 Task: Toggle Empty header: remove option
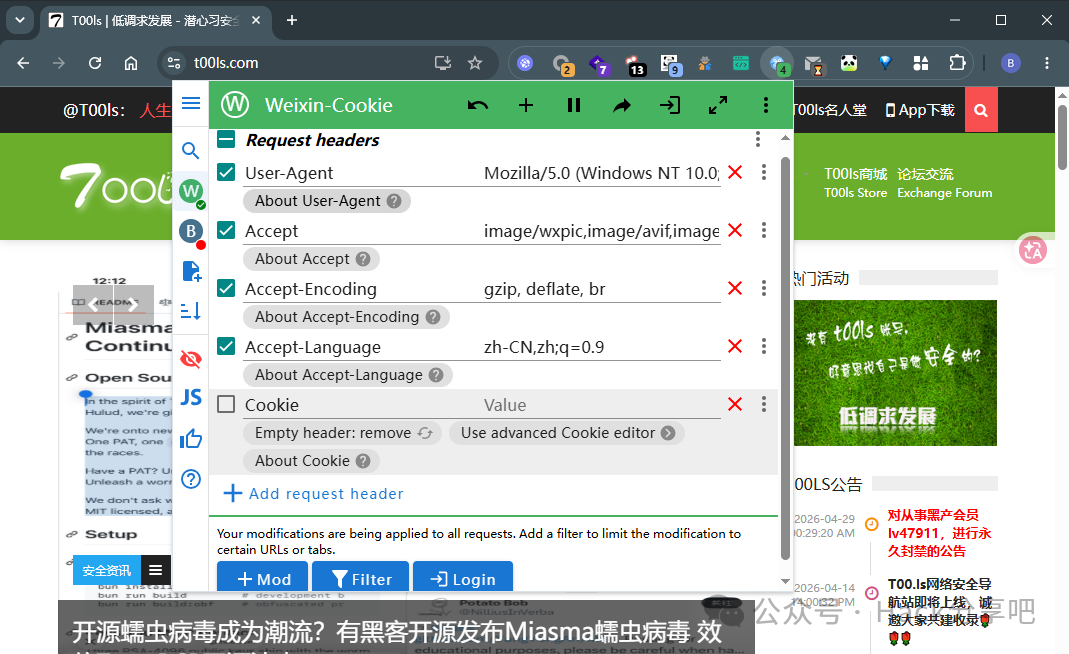[x=342, y=433]
